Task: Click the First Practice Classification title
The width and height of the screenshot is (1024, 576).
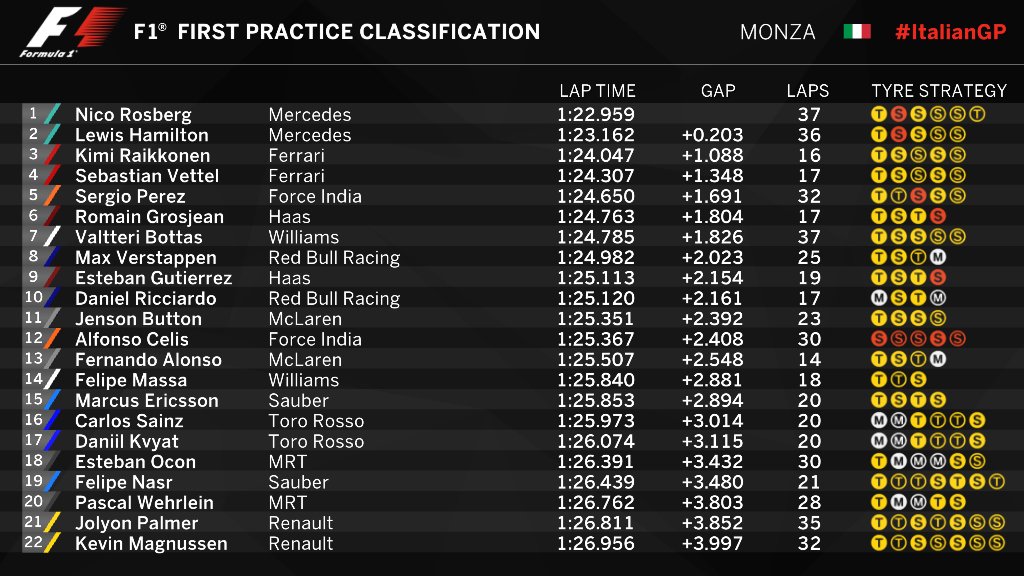Action: [337, 32]
